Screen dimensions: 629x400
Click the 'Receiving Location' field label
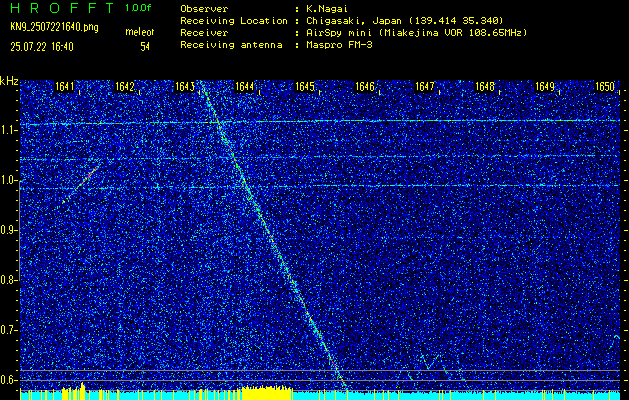point(234,21)
